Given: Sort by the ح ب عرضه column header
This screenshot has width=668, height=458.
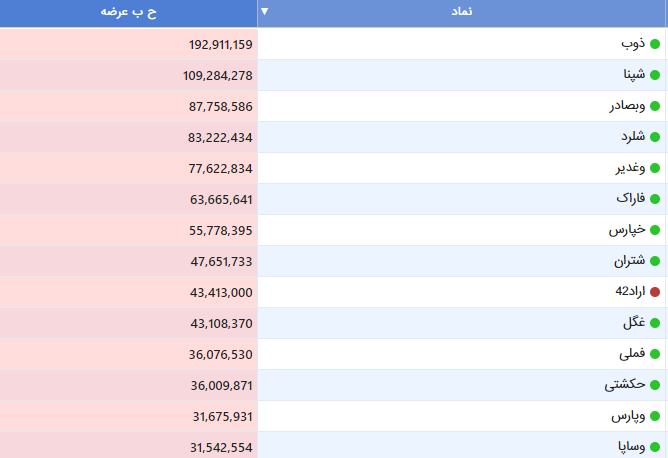Looking at the screenshot, I should tap(128, 13).
